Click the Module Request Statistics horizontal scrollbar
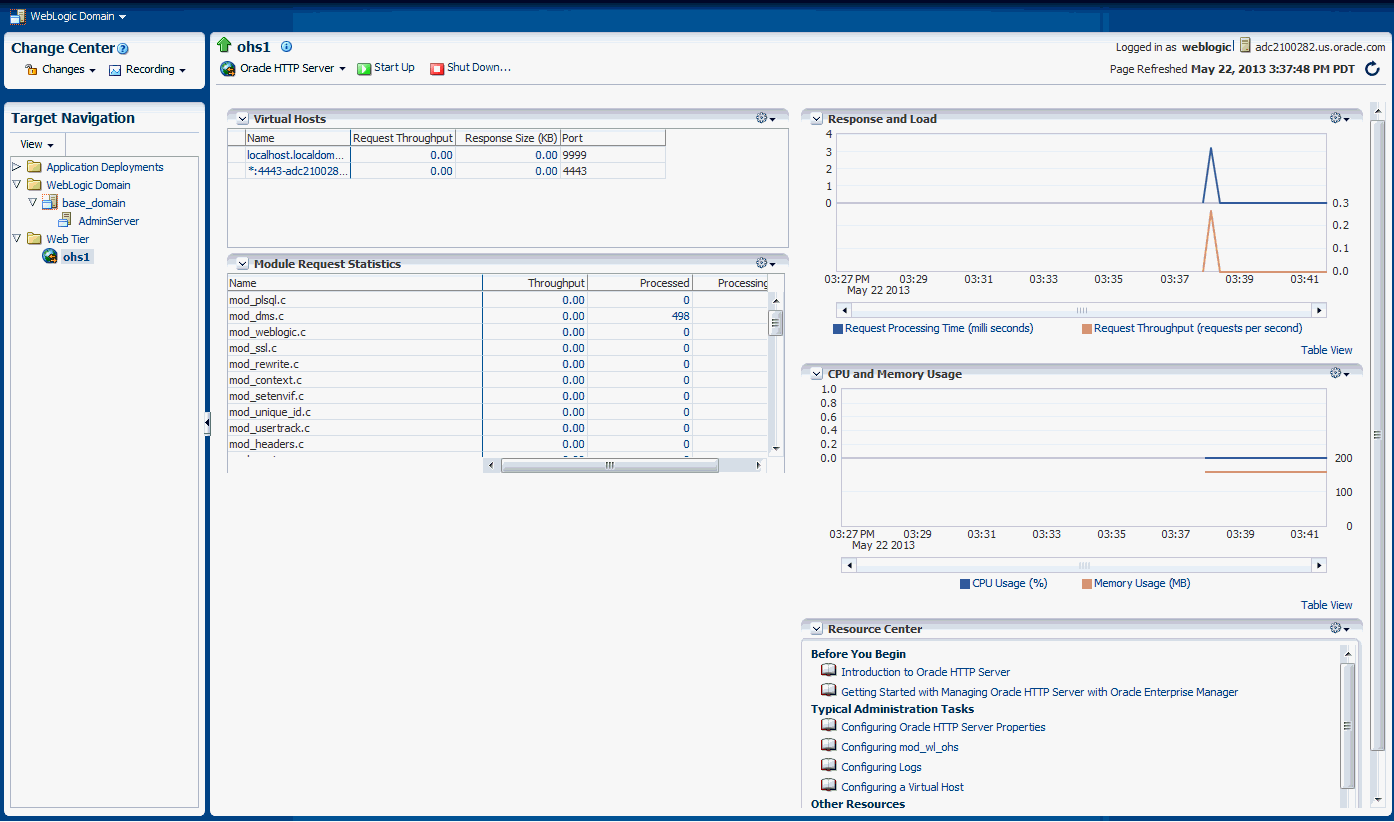 (x=609, y=465)
